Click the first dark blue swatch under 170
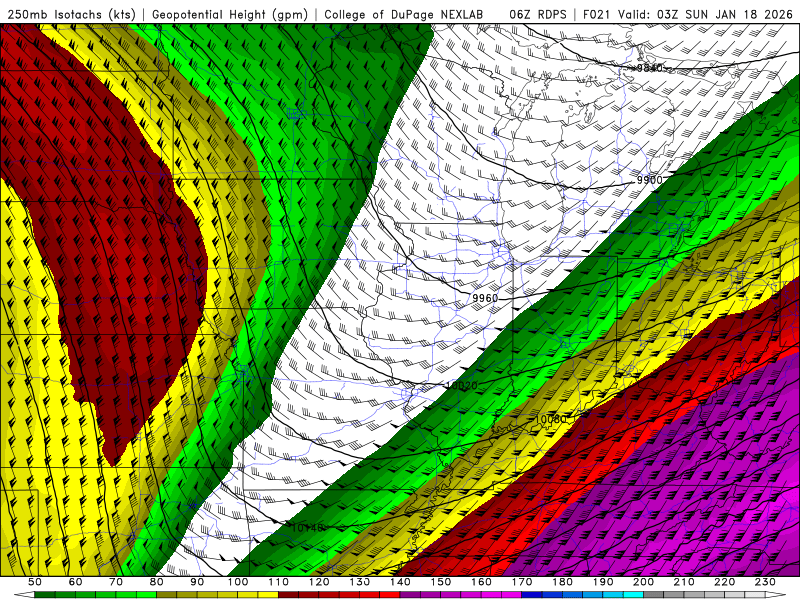The height and width of the screenshot is (600, 800). click(532, 595)
